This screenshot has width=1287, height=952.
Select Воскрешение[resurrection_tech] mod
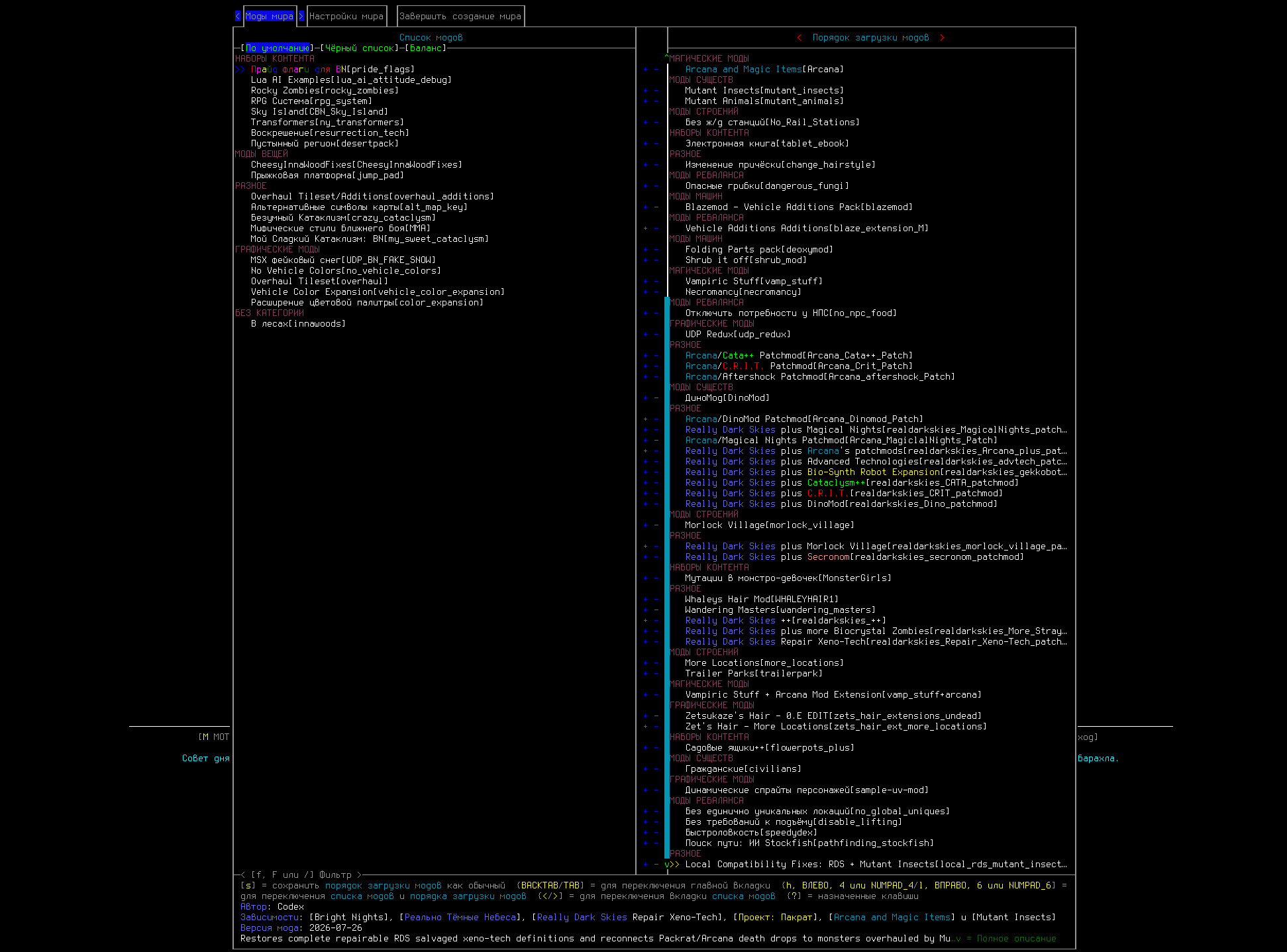pos(331,133)
